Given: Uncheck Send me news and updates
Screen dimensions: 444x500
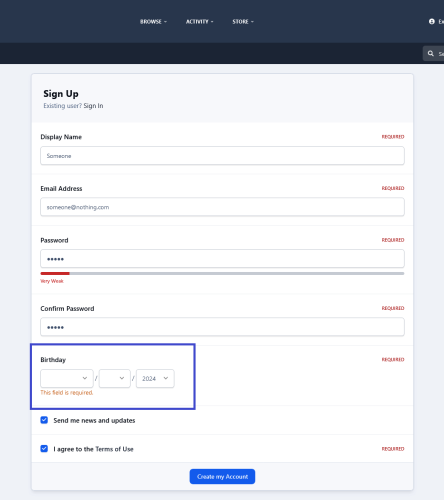Looking at the screenshot, I should 44,420.
